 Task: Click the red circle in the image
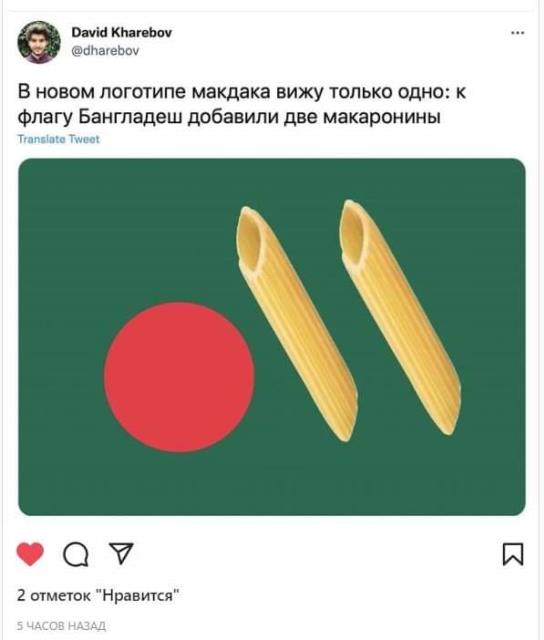pos(179,377)
